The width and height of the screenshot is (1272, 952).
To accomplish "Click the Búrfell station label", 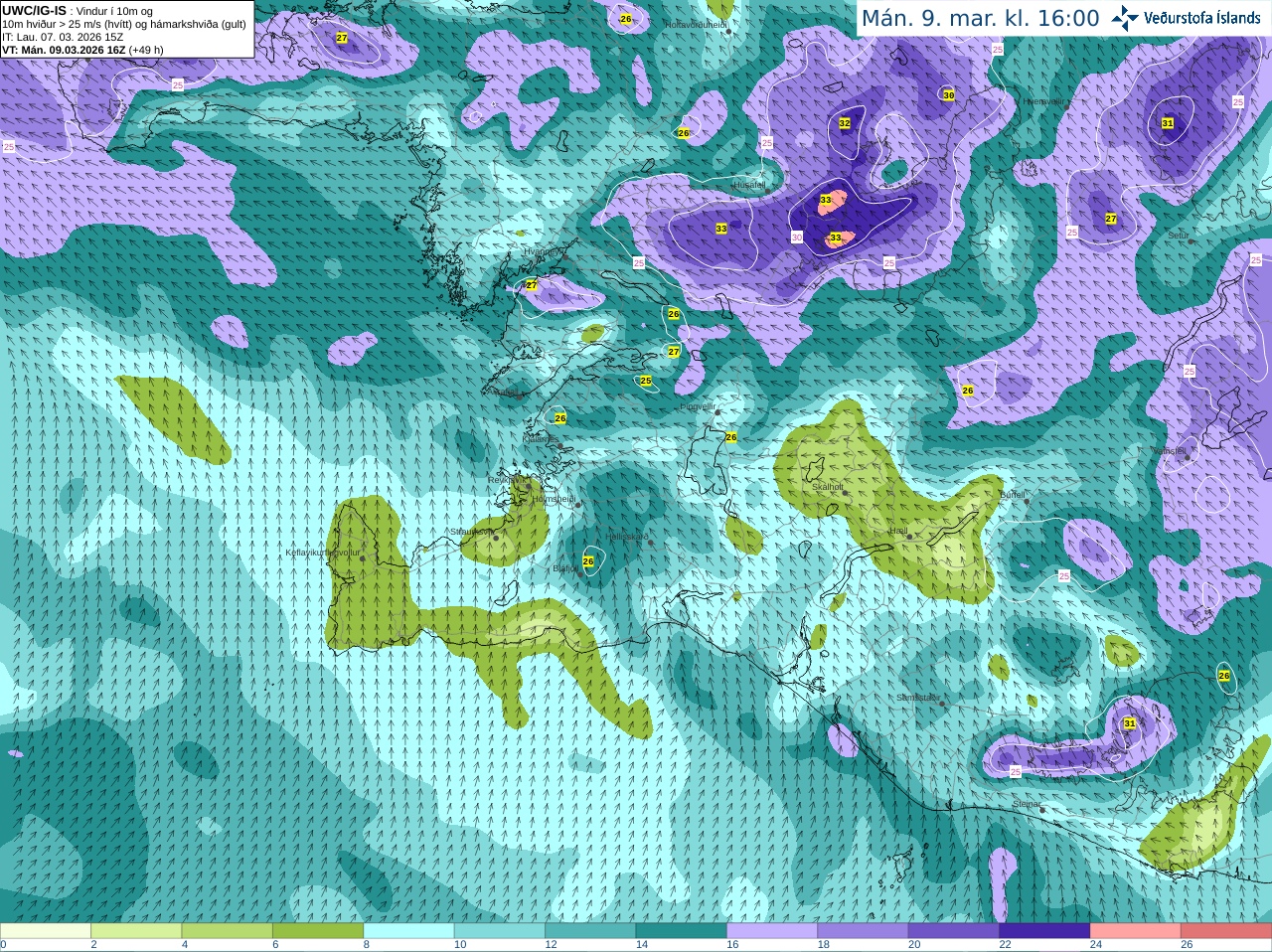I will point(1013,495).
